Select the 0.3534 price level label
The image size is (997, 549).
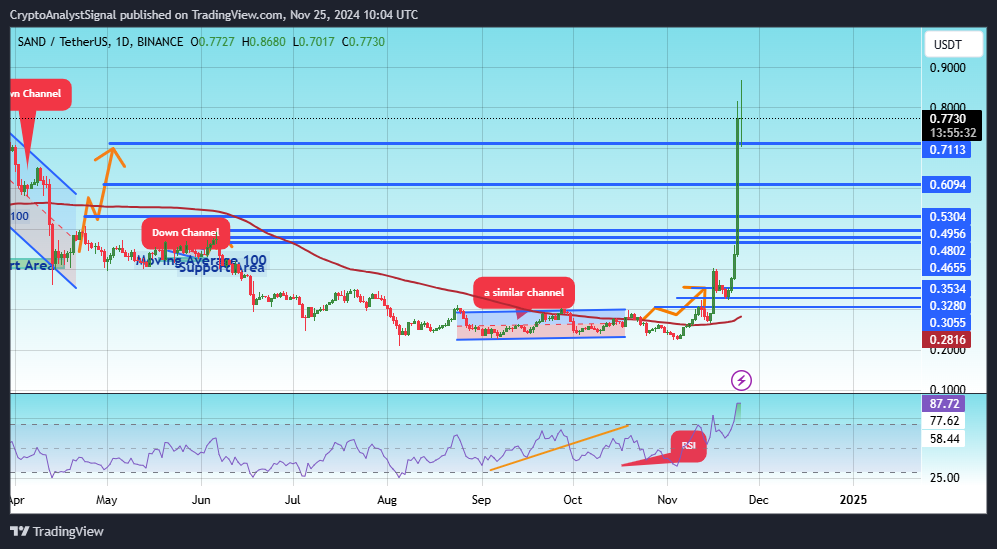(x=947, y=289)
